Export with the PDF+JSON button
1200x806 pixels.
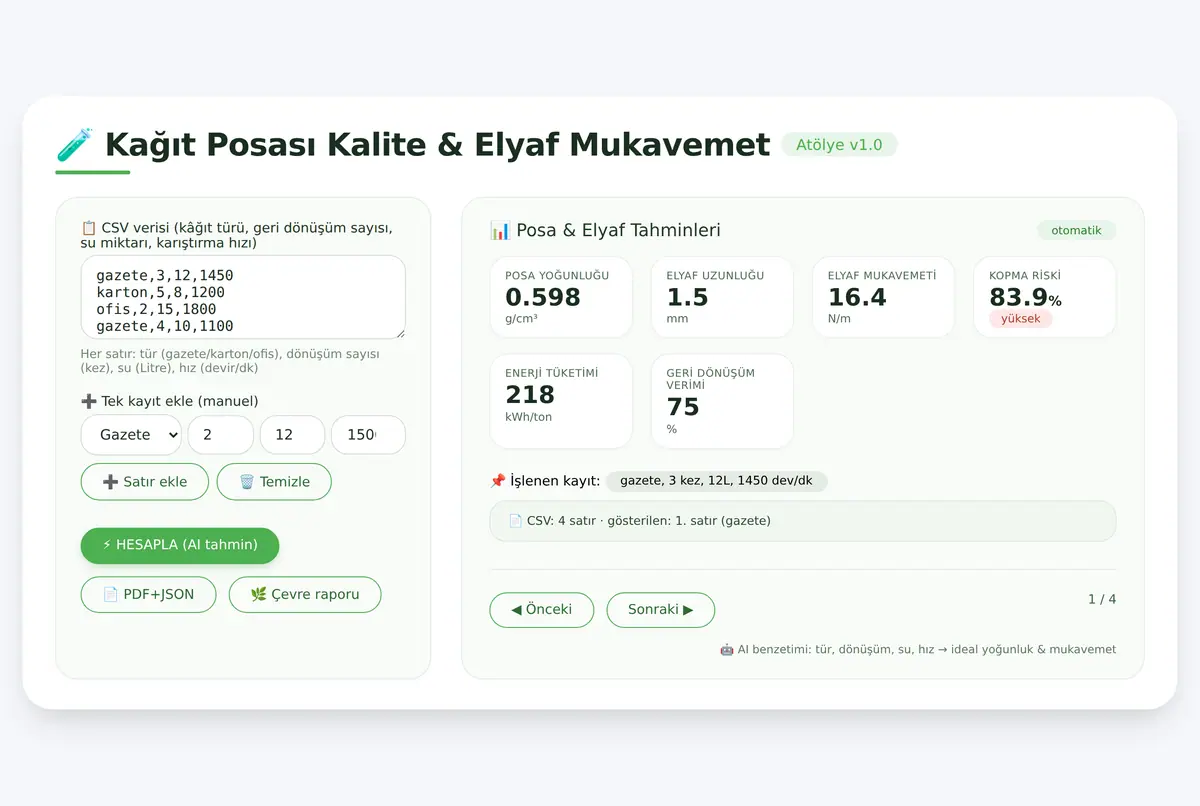148,594
